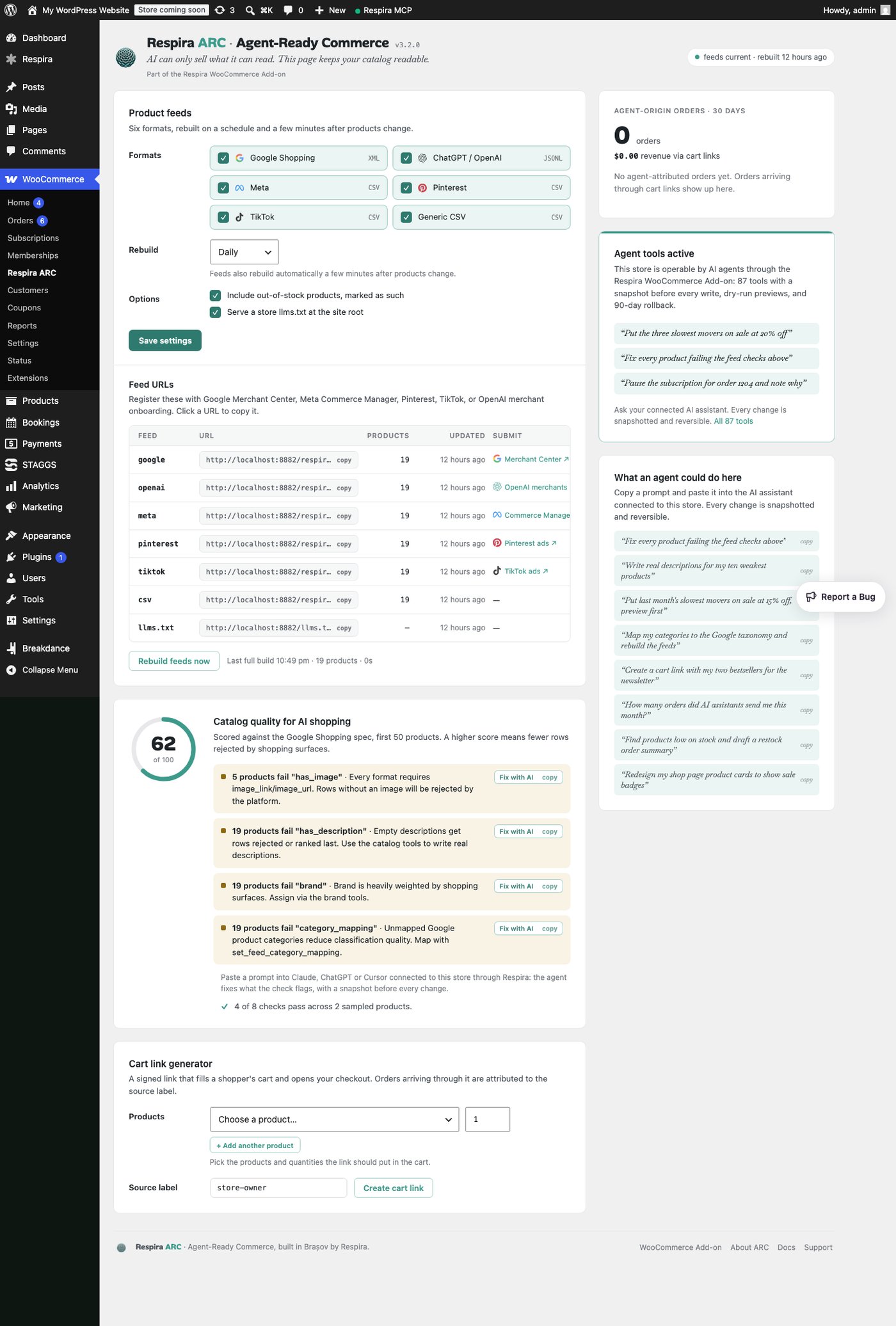Screen dimensions: 896x1326
Task: Open the All 87 tools link
Action: (x=733, y=421)
